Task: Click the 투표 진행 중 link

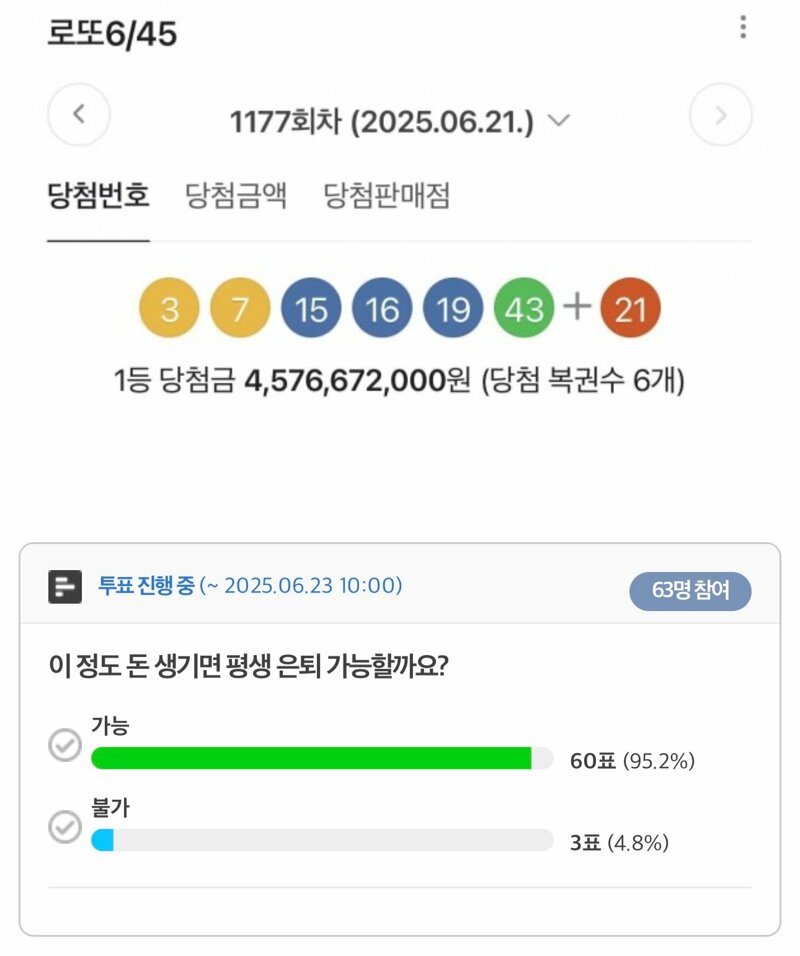Action: 146,585
